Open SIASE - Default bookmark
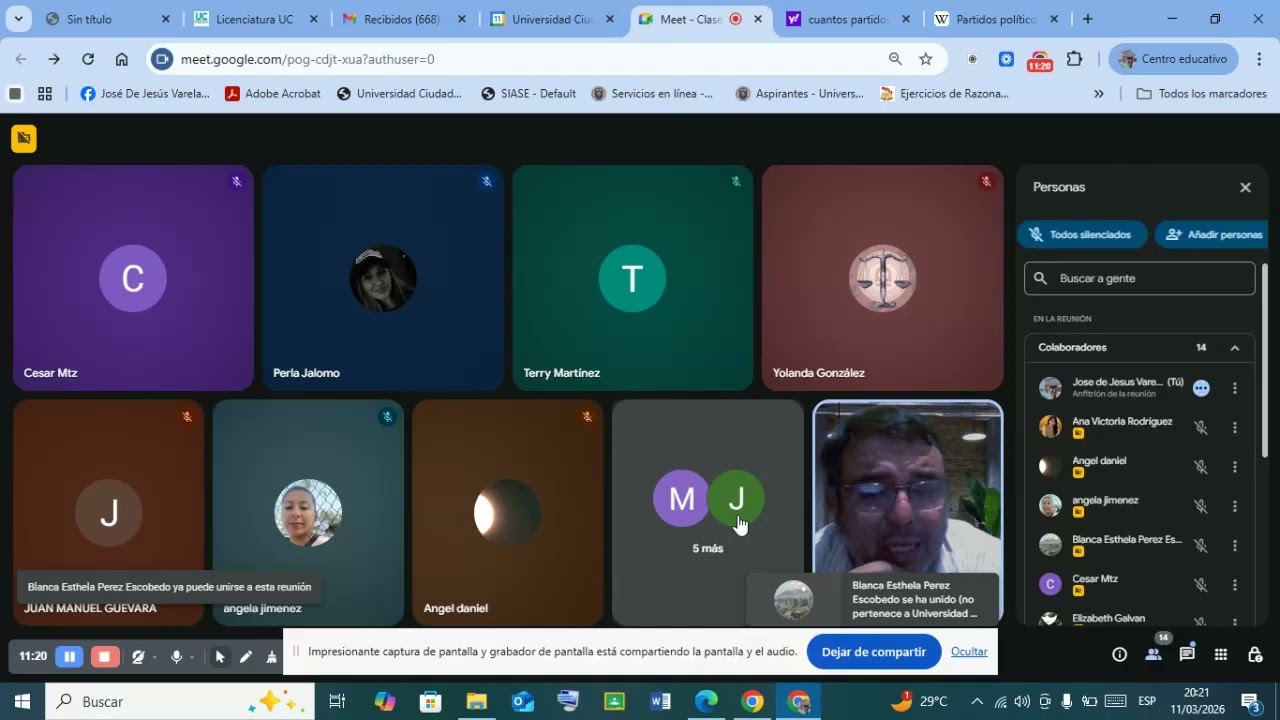 [x=528, y=94]
